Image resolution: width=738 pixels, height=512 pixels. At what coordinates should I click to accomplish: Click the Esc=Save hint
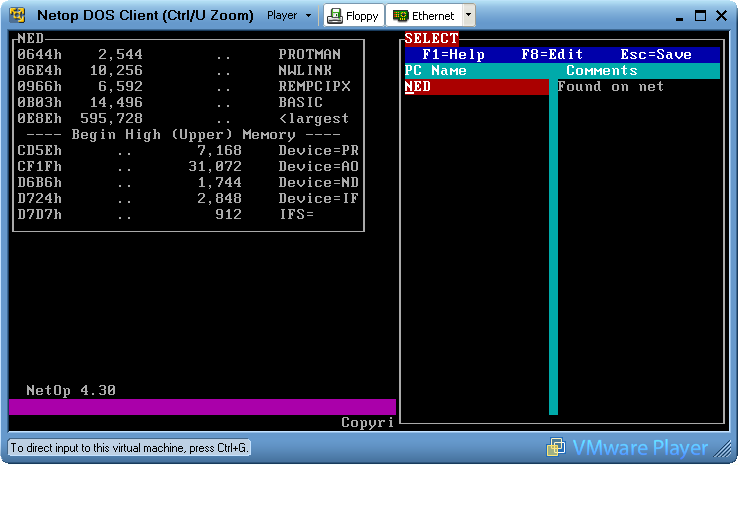(656, 55)
